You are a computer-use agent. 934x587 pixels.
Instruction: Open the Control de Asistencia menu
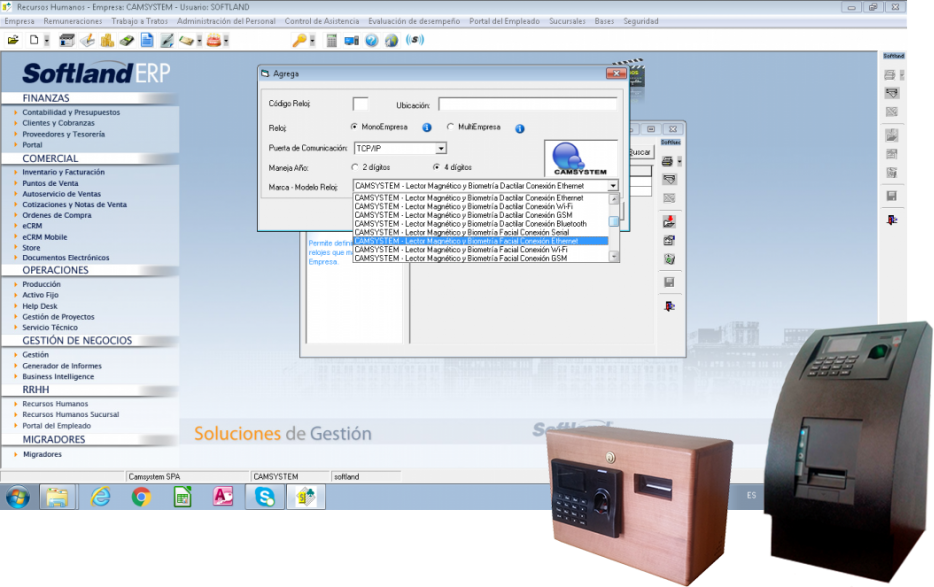click(x=322, y=21)
